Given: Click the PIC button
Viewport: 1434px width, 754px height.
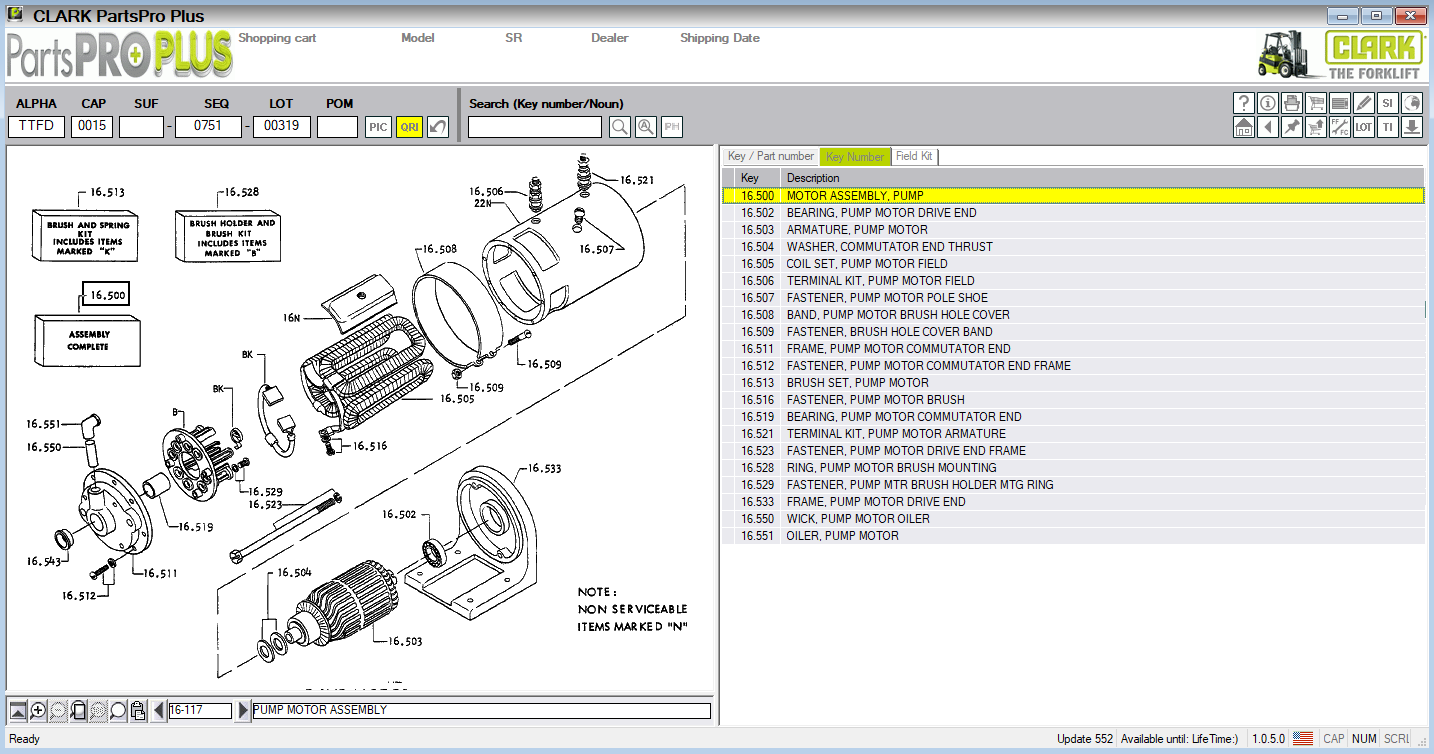Looking at the screenshot, I should coord(378,127).
